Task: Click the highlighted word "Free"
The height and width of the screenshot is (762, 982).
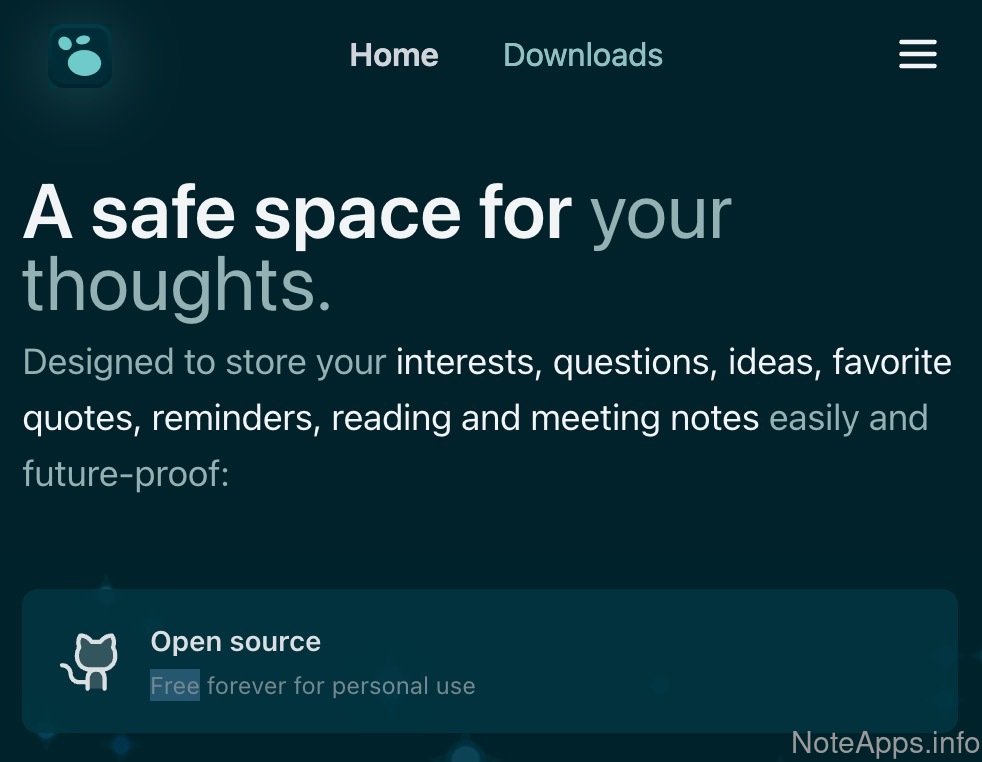Action: (x=175, y=686)
